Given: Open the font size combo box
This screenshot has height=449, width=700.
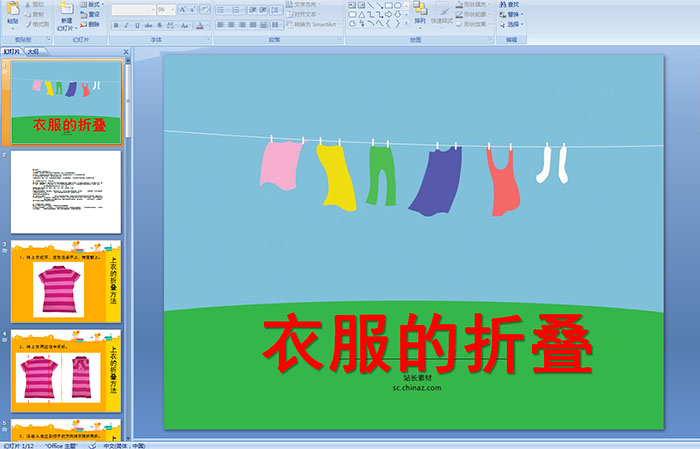Looking at the screenshot, I should (x=166, y=10).
